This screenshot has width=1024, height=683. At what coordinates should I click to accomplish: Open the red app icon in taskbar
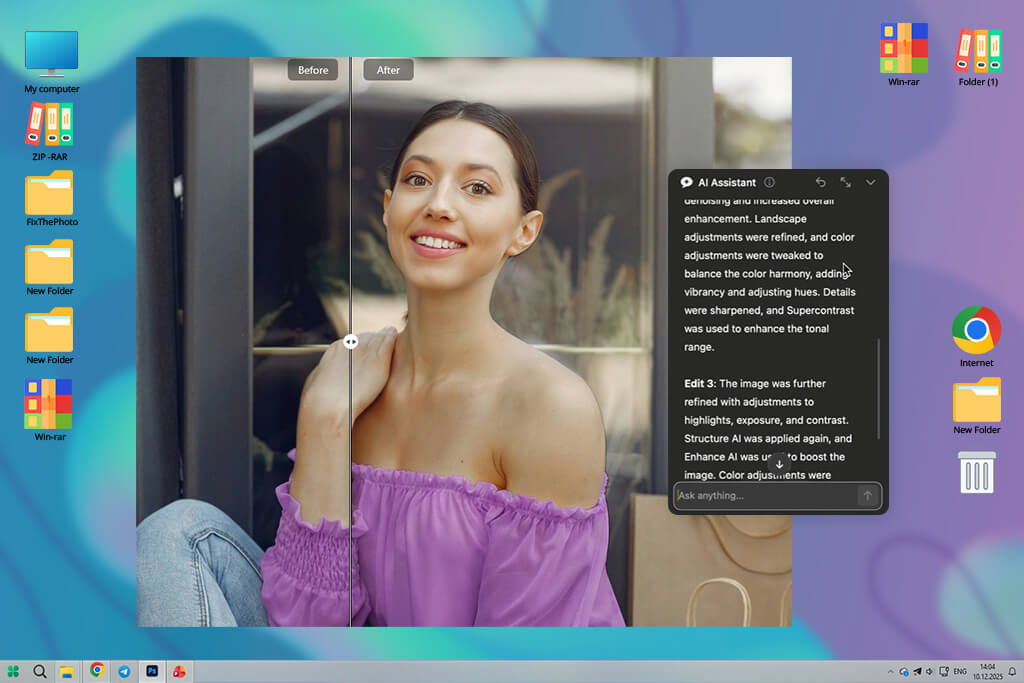(x=179, y=671)
